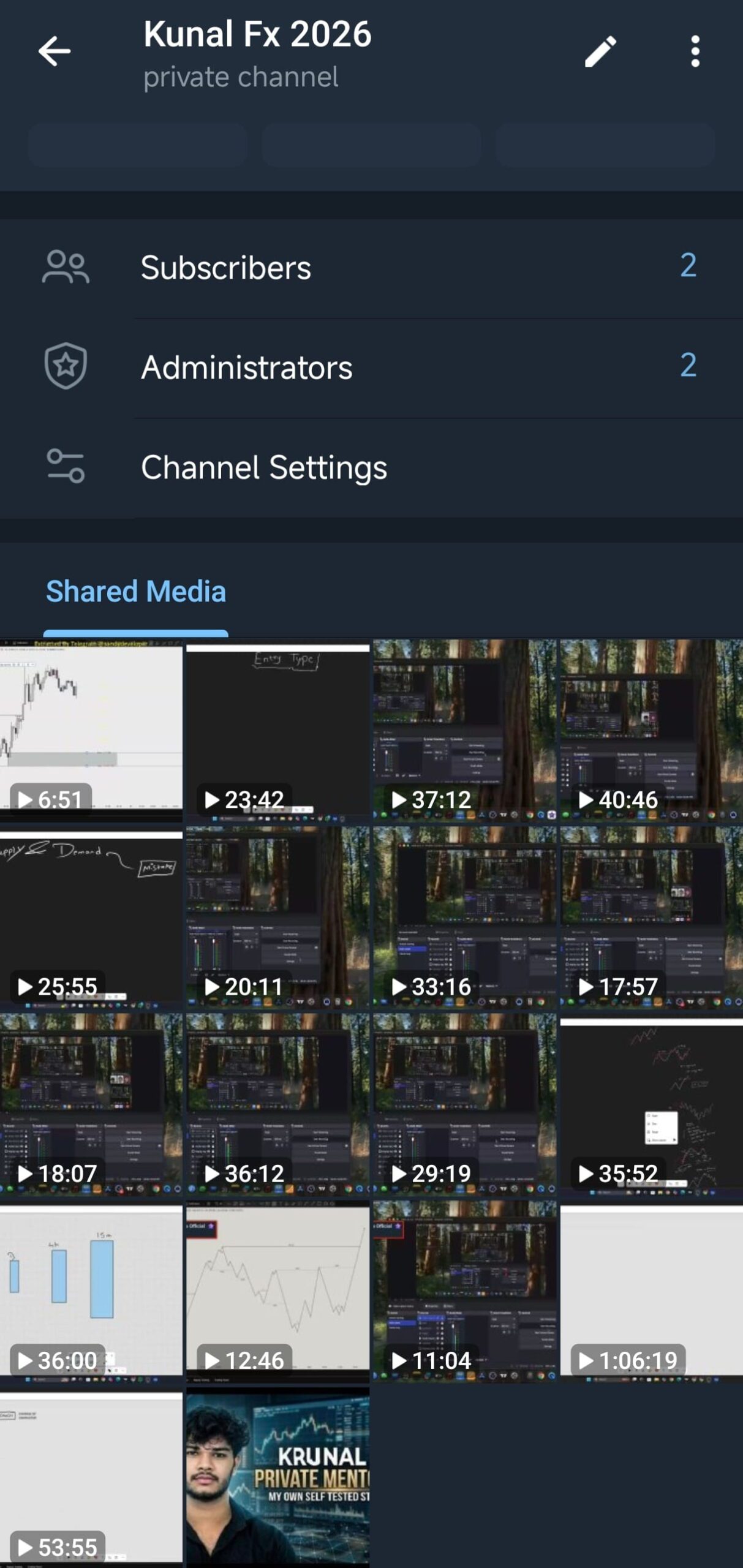This screenshot has width=743, height=1568.
Task: Open the Administrators list row
Action: [371, 367]
